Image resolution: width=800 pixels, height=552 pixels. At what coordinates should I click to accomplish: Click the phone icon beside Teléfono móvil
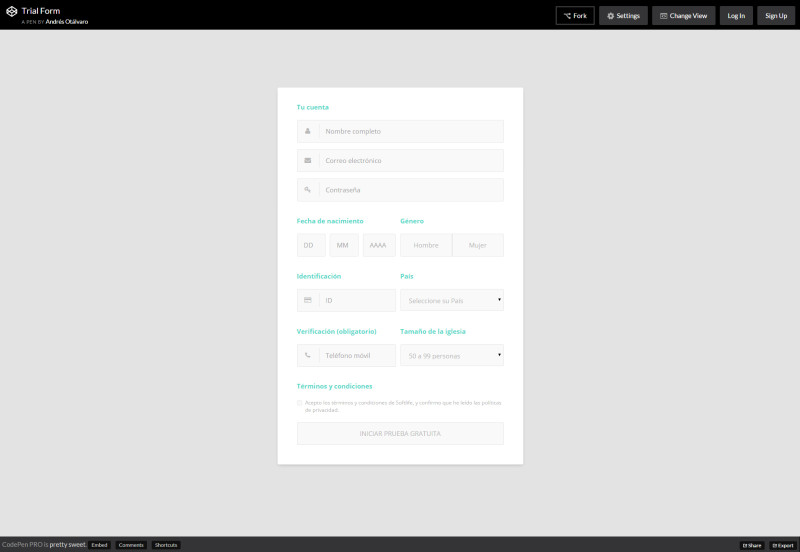pyautogui.click(x=308, y=355)
